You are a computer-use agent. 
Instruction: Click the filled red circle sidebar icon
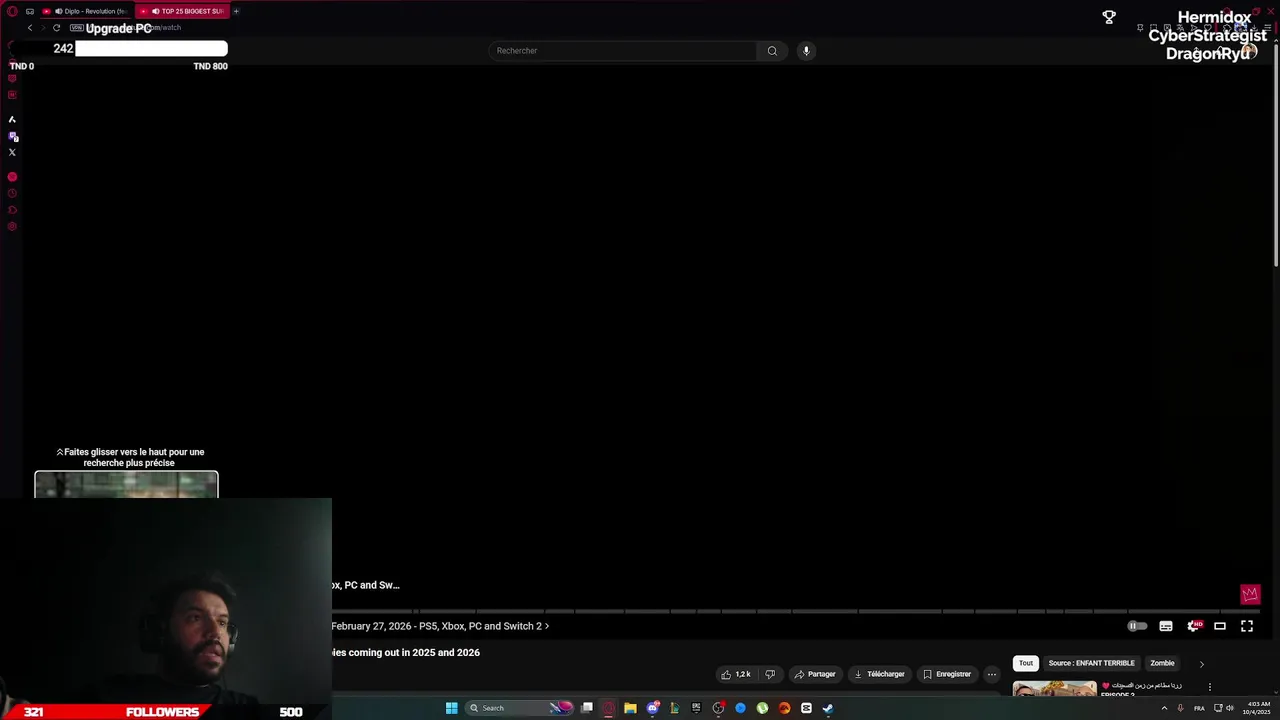coord(12,177)
